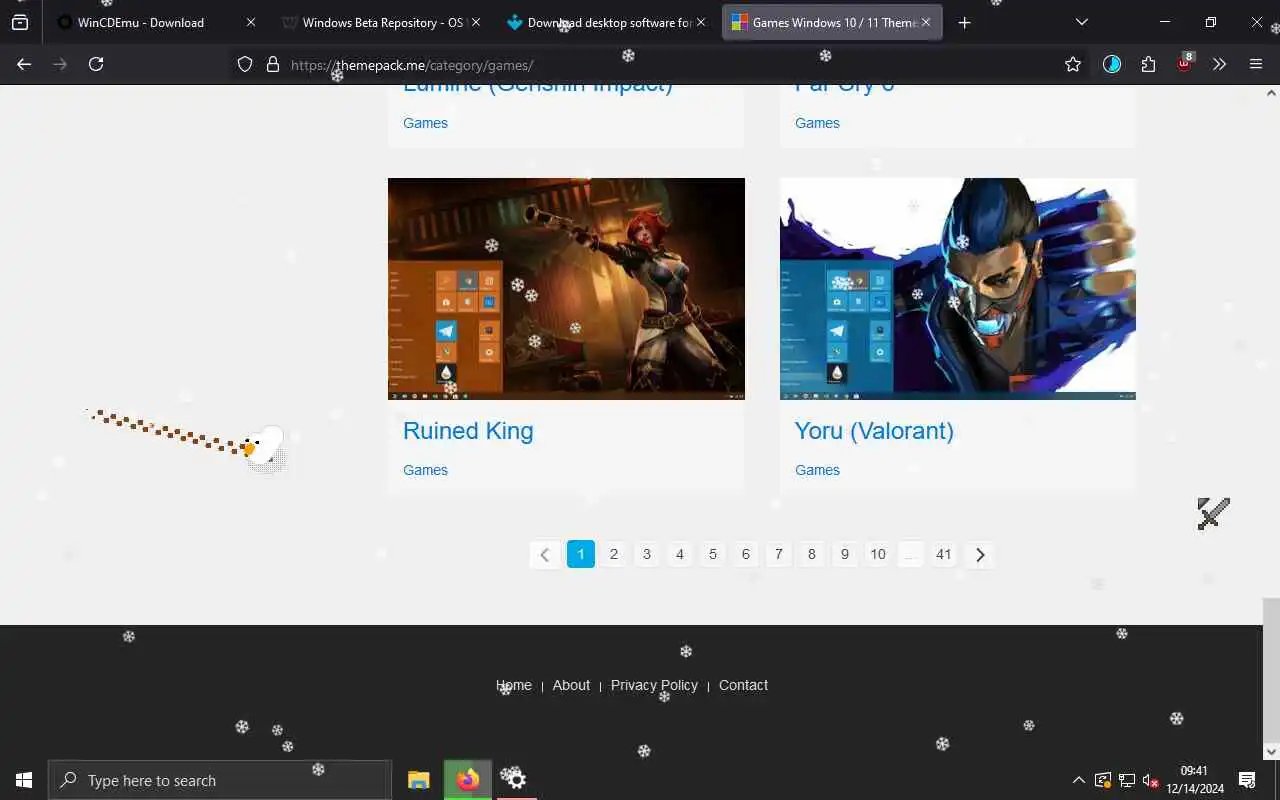Open the notification center icon
The image size is (1280, 800).
click(x=1247, y=780)
